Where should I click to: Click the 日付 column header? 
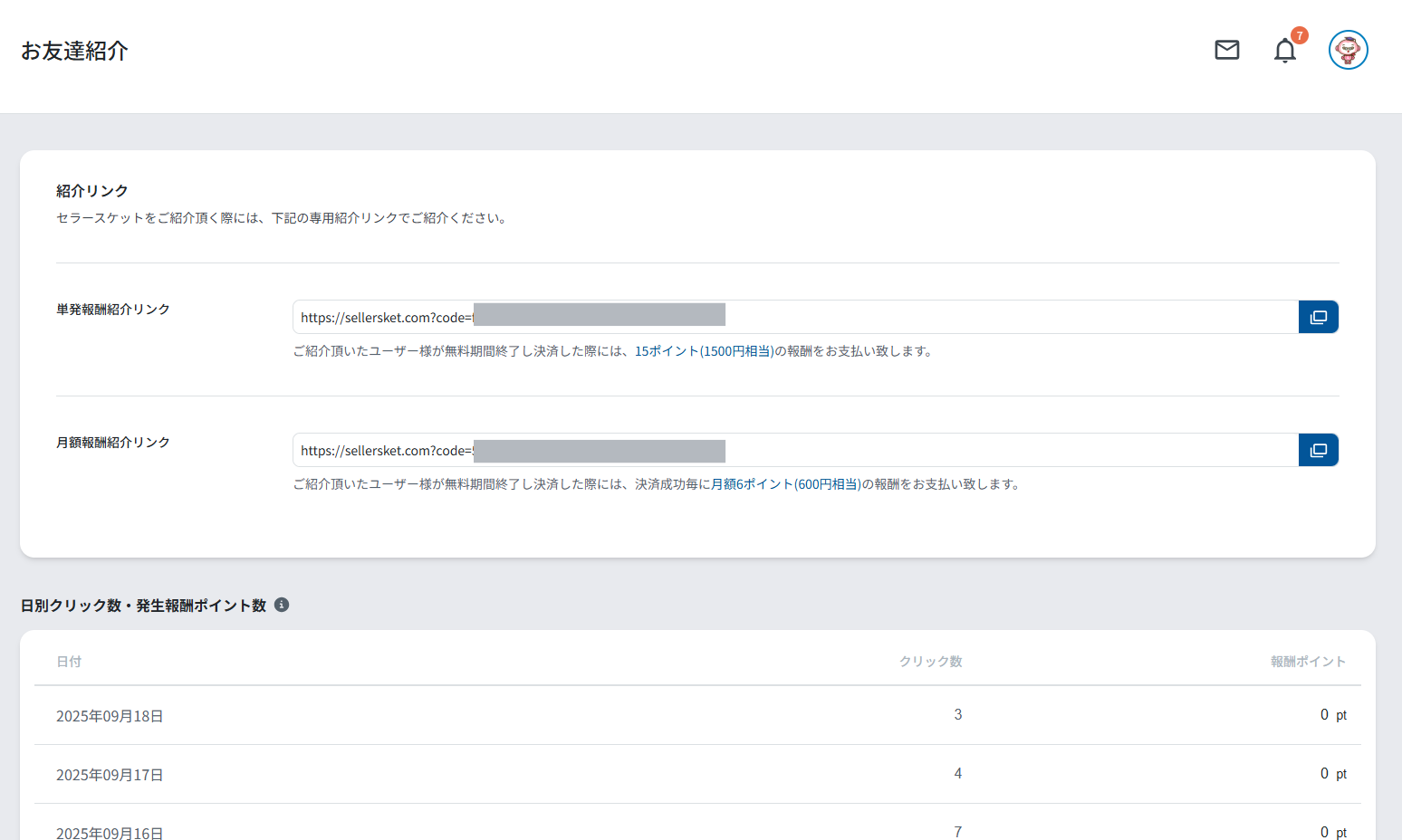(x=69, y=662)
